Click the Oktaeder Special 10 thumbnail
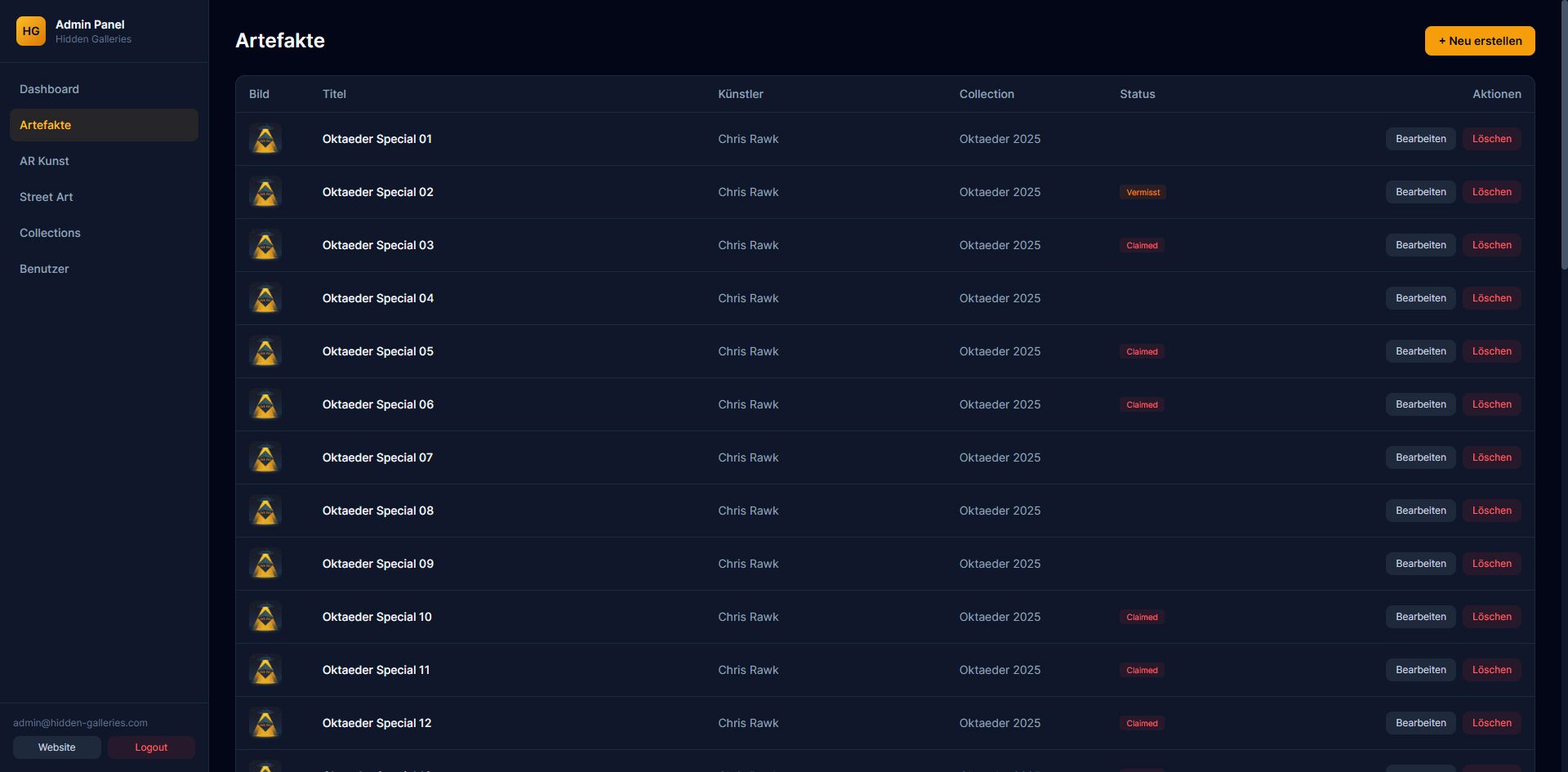This screenshot has width=1568, height=772. pos(265,617)
